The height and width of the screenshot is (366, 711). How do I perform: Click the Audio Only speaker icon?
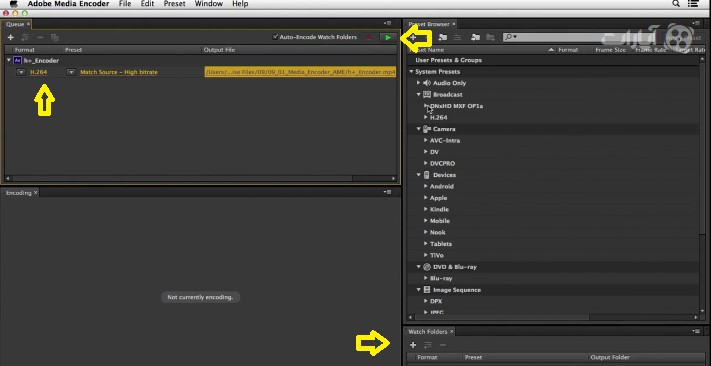[x=426, y=83]
